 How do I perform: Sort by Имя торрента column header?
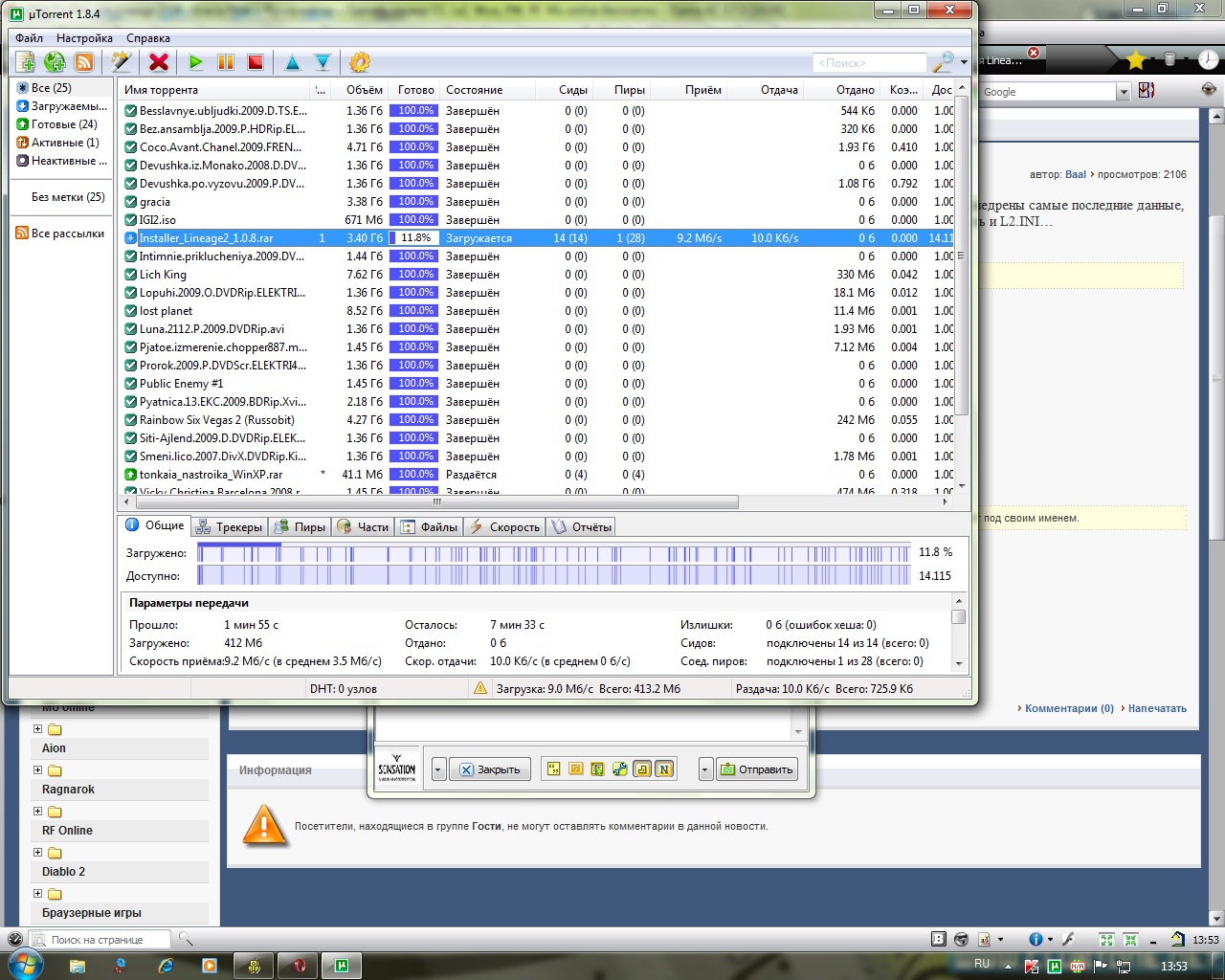pyautogui.click(x=216, y=90)
